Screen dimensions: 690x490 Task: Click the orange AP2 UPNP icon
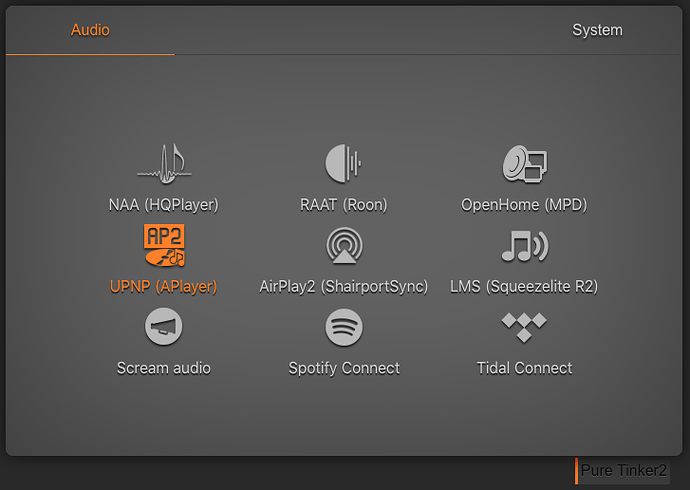point(164,245)
